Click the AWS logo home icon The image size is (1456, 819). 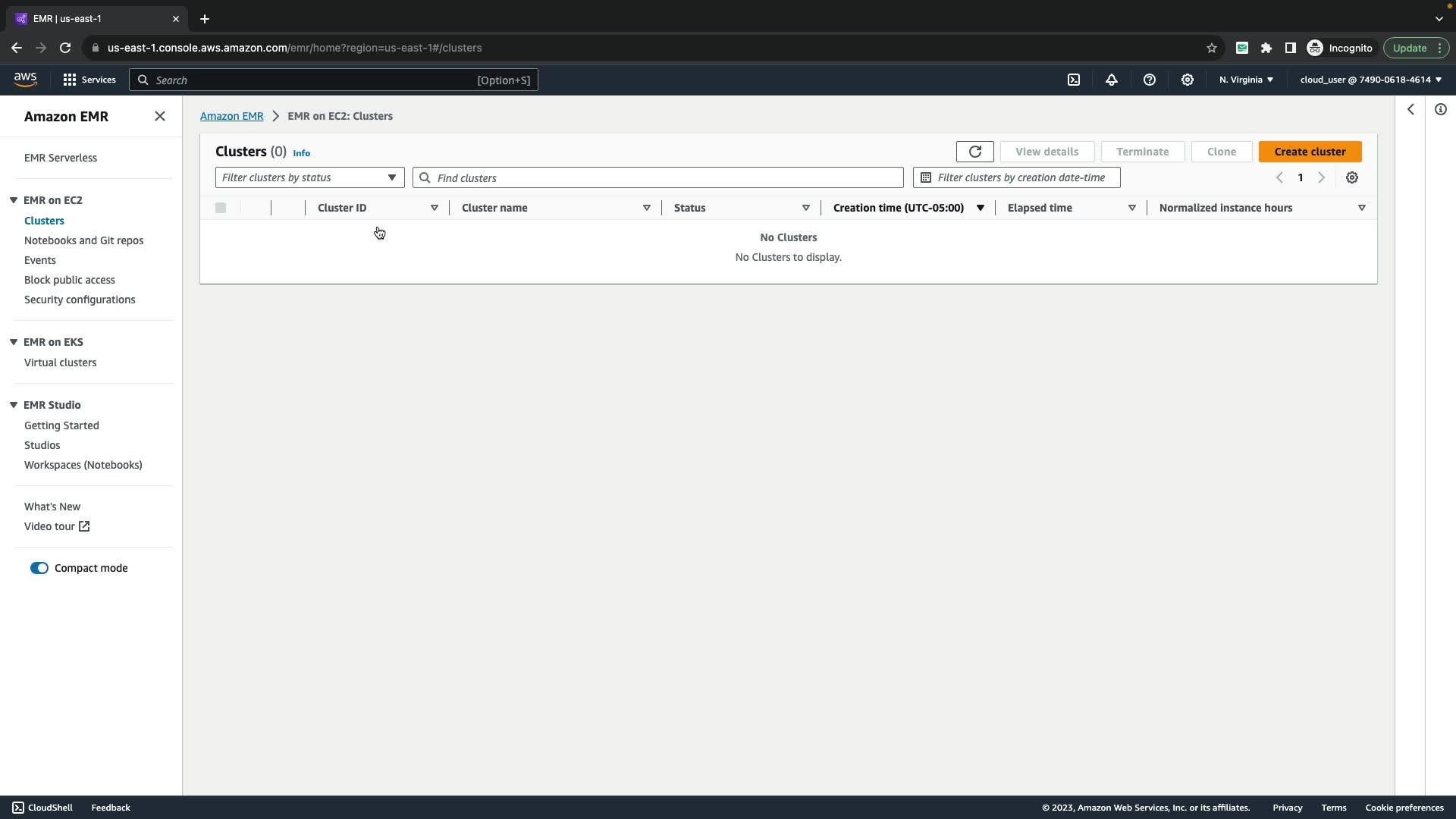(25, 79)
